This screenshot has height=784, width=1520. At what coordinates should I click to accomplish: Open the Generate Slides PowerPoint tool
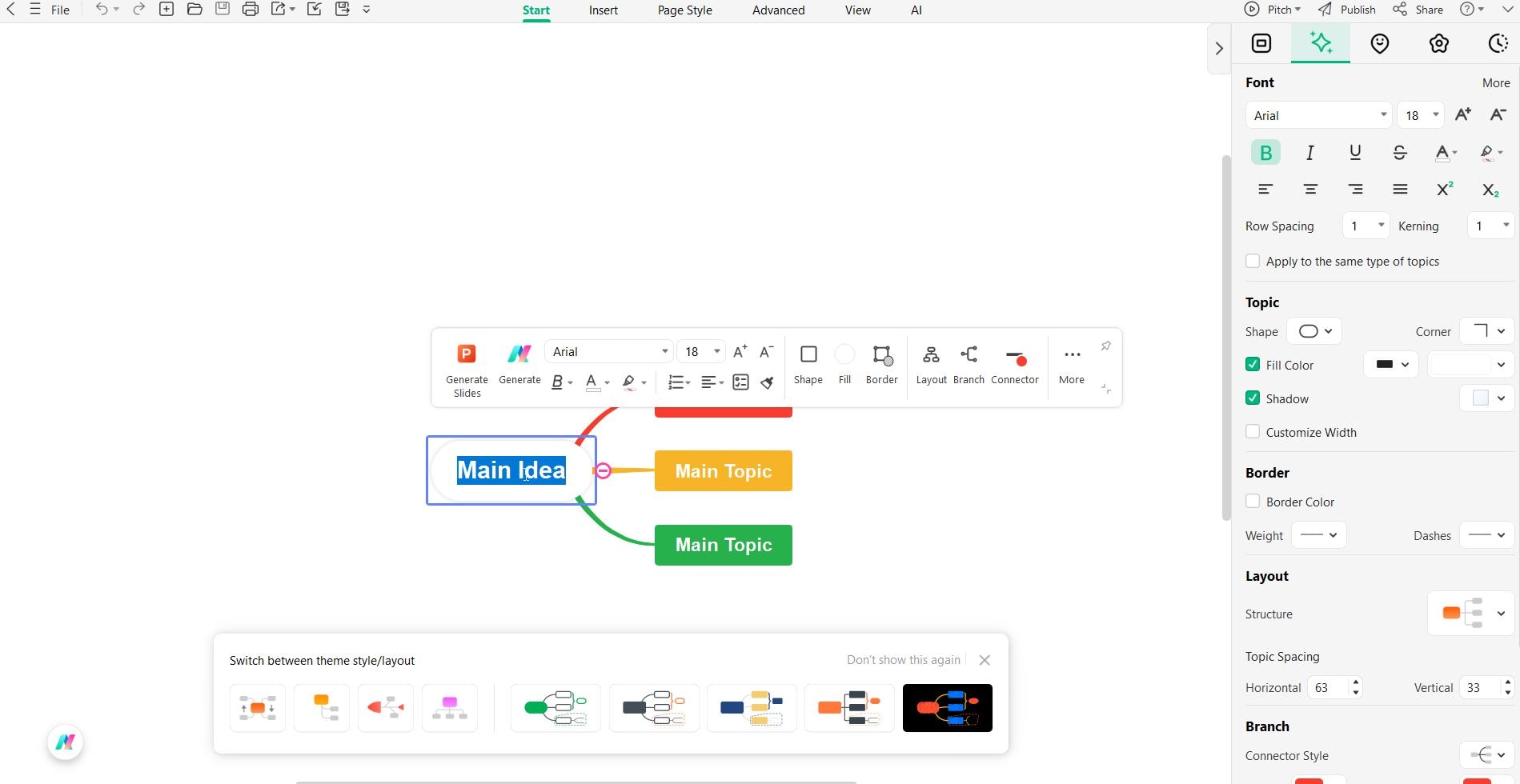[467, 353]
